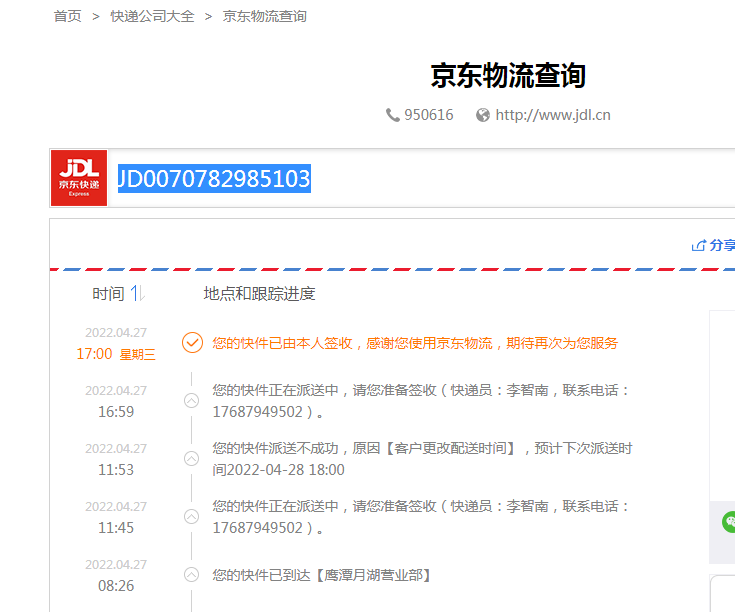Click the timeline marker for 11:53
The width and height of the screenshot is (735, 612).
tap(191, 458)
